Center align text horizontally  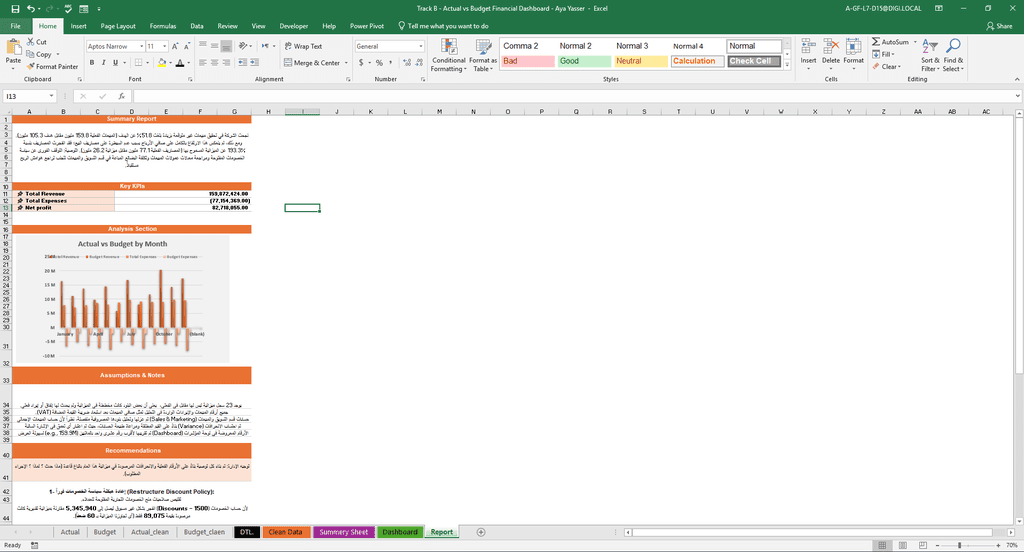214,63
